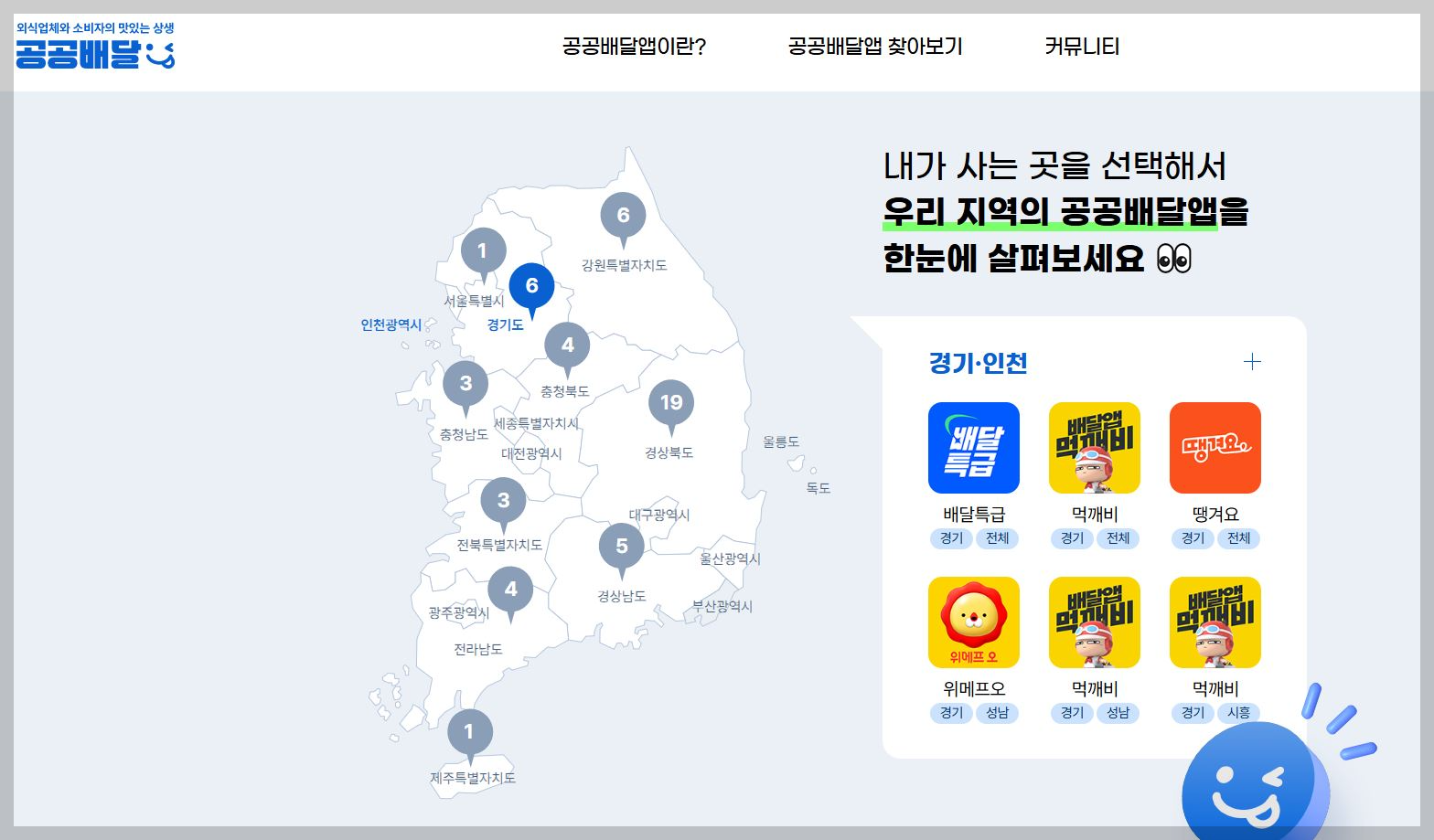Viewport: 1434px width, 840px height.
Task: Open the 먹깨비 app icon tagged 성남
Action: click(x=1095, y=622)
